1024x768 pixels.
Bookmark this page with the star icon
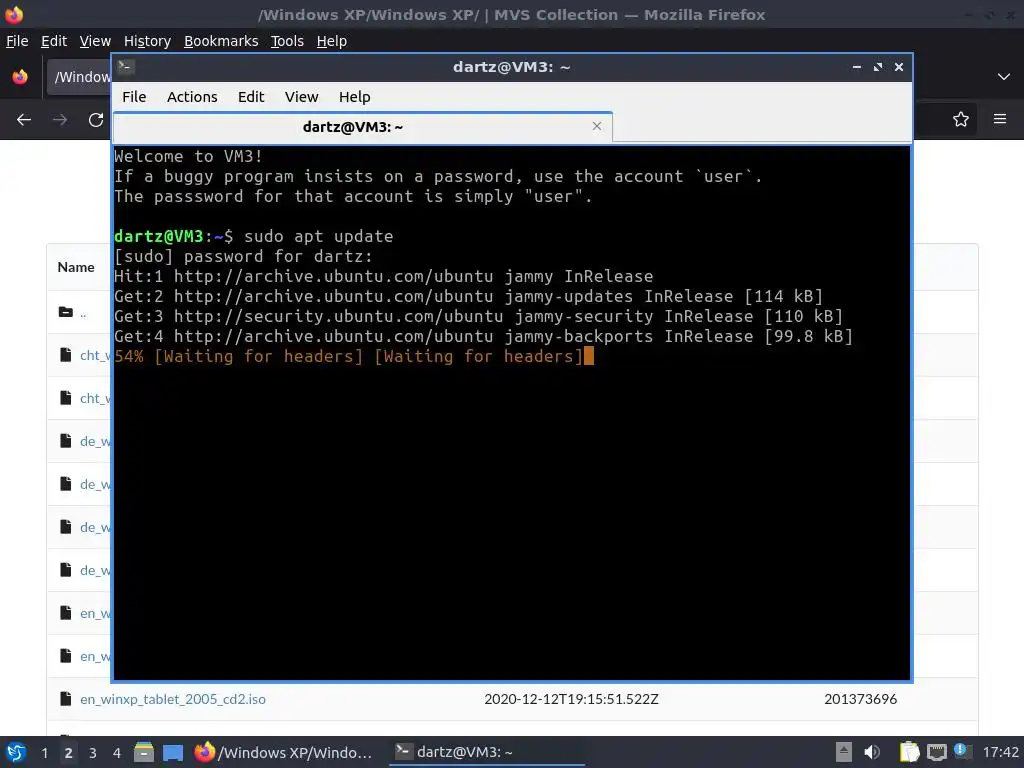(961, 119)
